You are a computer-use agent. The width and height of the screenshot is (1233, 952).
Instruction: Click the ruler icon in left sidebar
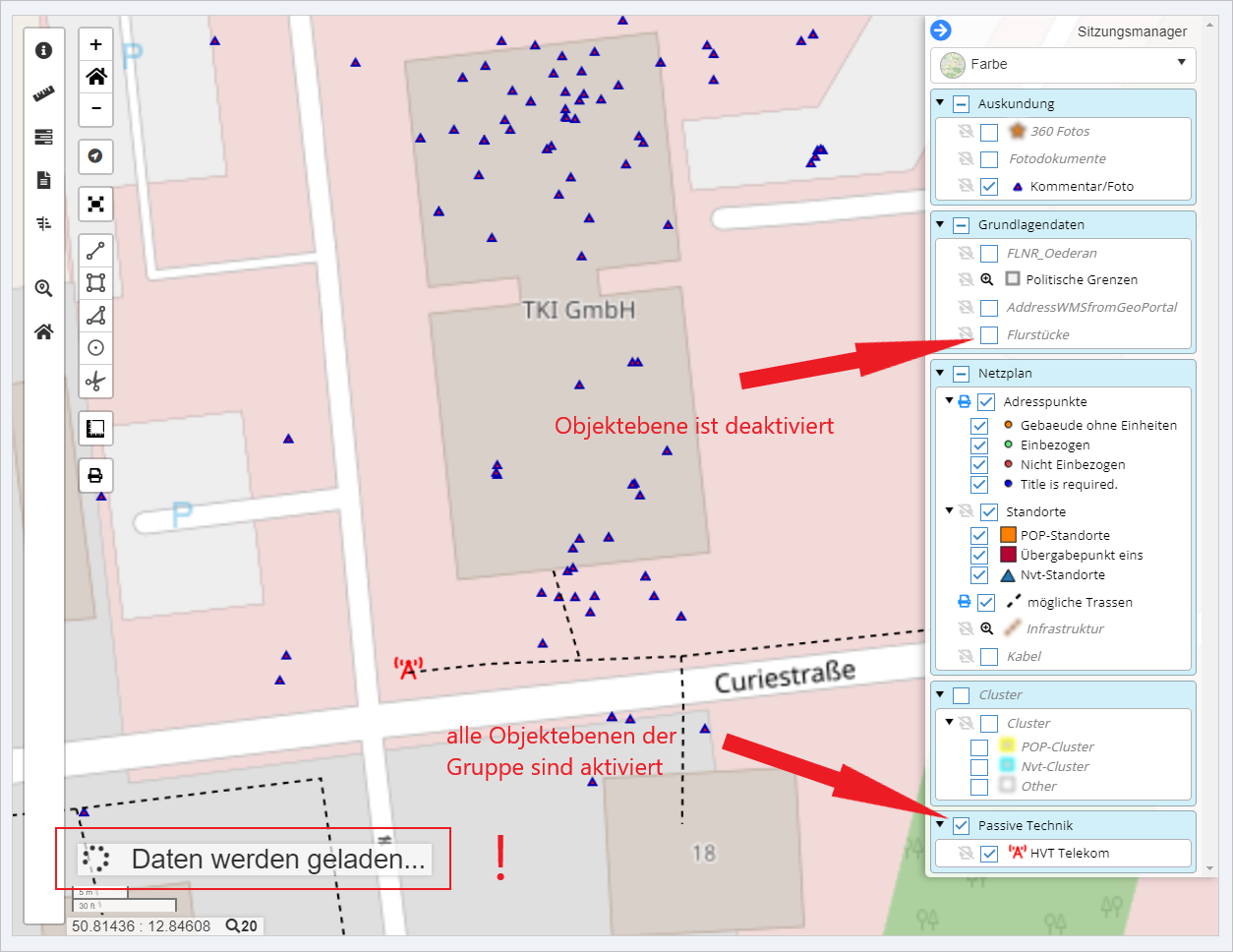[x=43, y=94]
